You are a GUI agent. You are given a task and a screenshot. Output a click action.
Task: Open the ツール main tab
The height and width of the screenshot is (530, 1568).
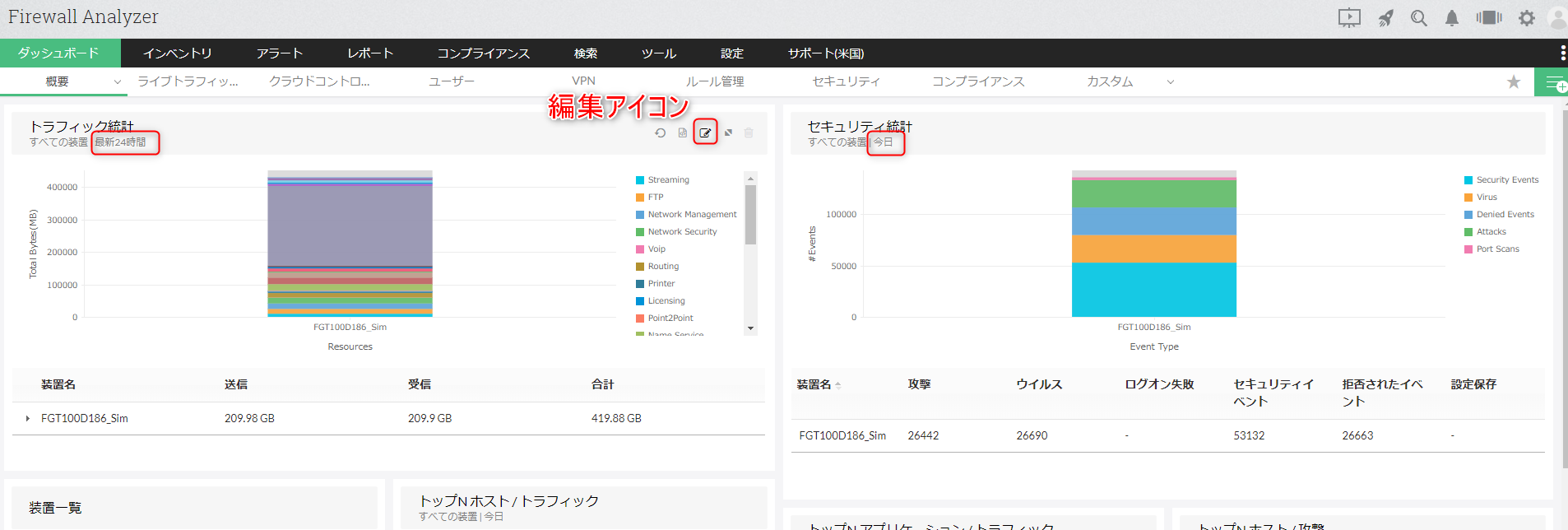pos(659,53)
